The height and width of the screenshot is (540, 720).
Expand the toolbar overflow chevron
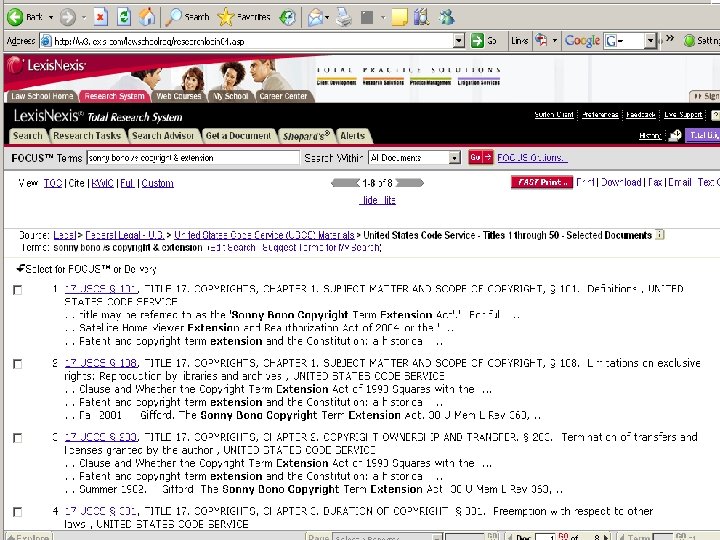pos(669,38)
